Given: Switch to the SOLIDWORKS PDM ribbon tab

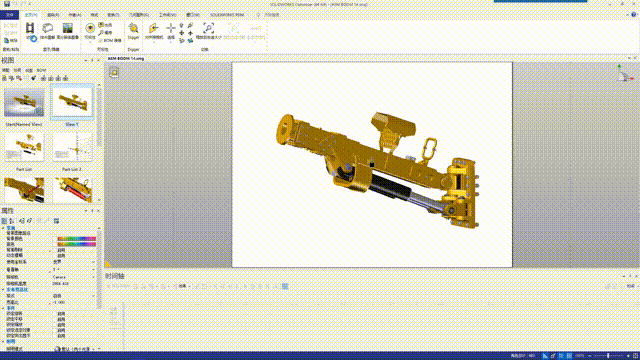Looking at the screenshot, I should pyautogui.click(x=227, y=15).
